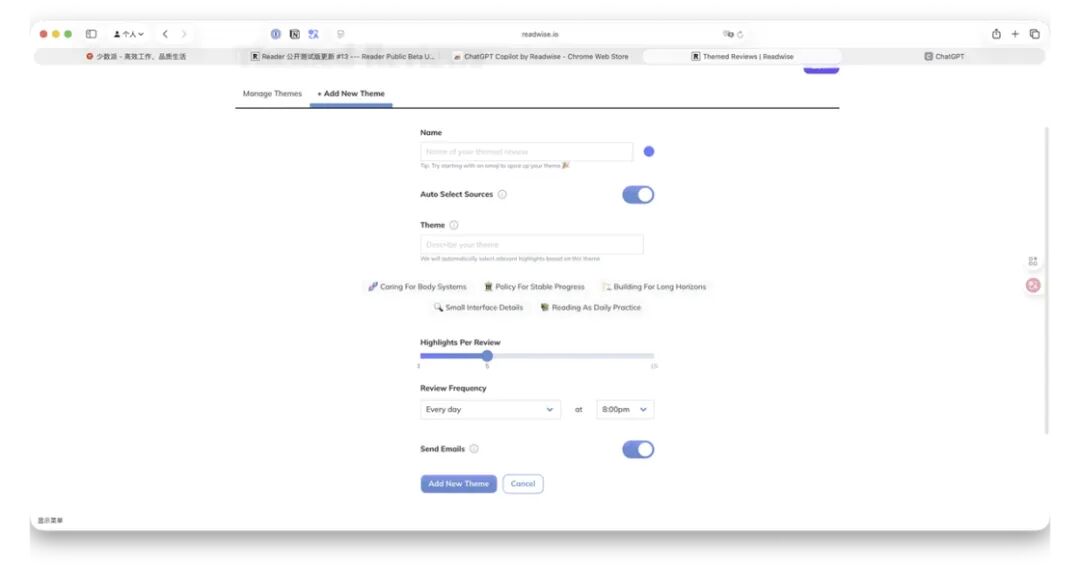Open a new tab with plus icon
1080x570 pixels.
1015,34
